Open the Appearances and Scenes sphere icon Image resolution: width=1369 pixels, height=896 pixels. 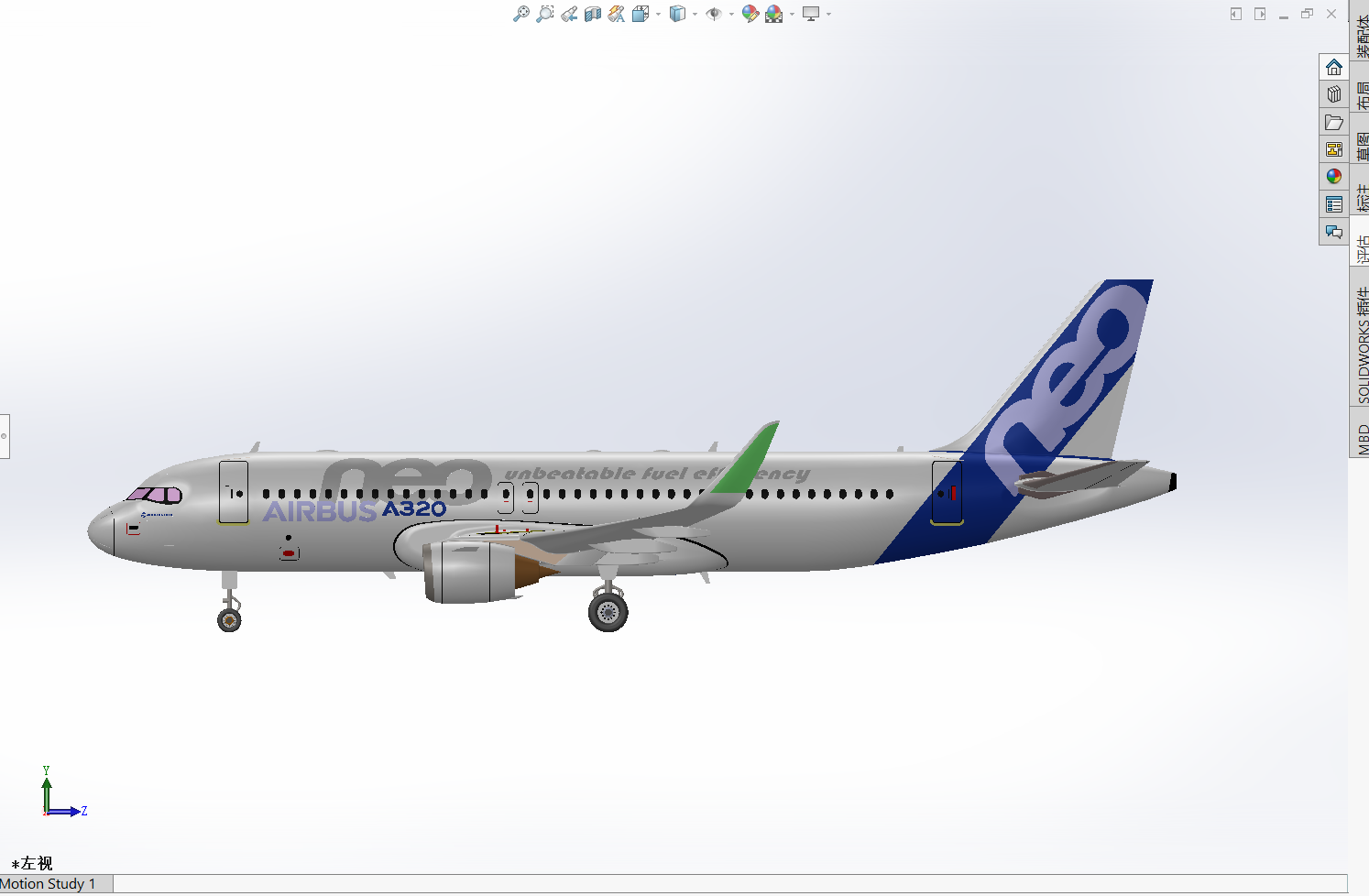(x=1334, y=177)
